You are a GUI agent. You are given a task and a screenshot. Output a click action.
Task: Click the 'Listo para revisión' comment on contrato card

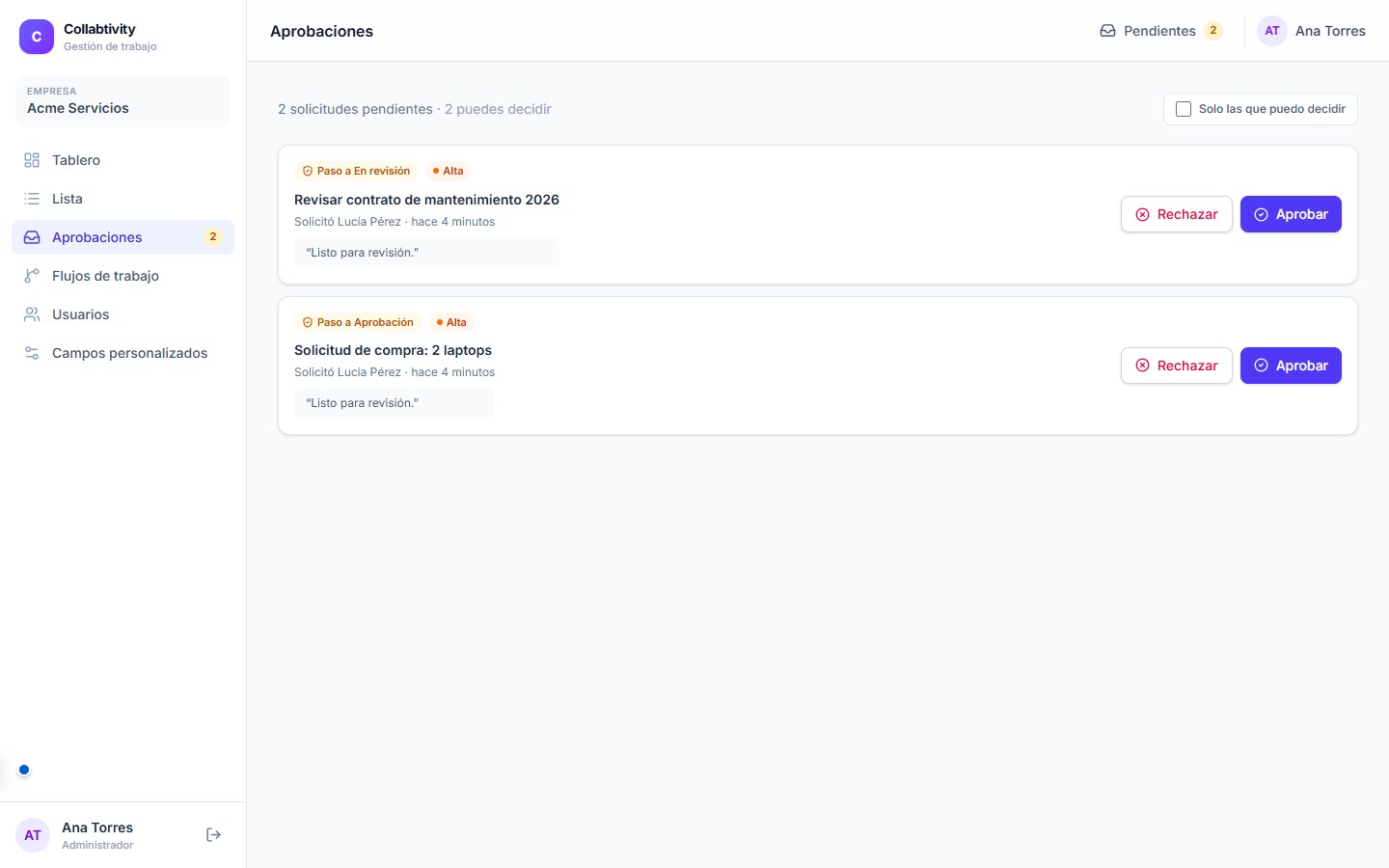(x=426, y=253)
